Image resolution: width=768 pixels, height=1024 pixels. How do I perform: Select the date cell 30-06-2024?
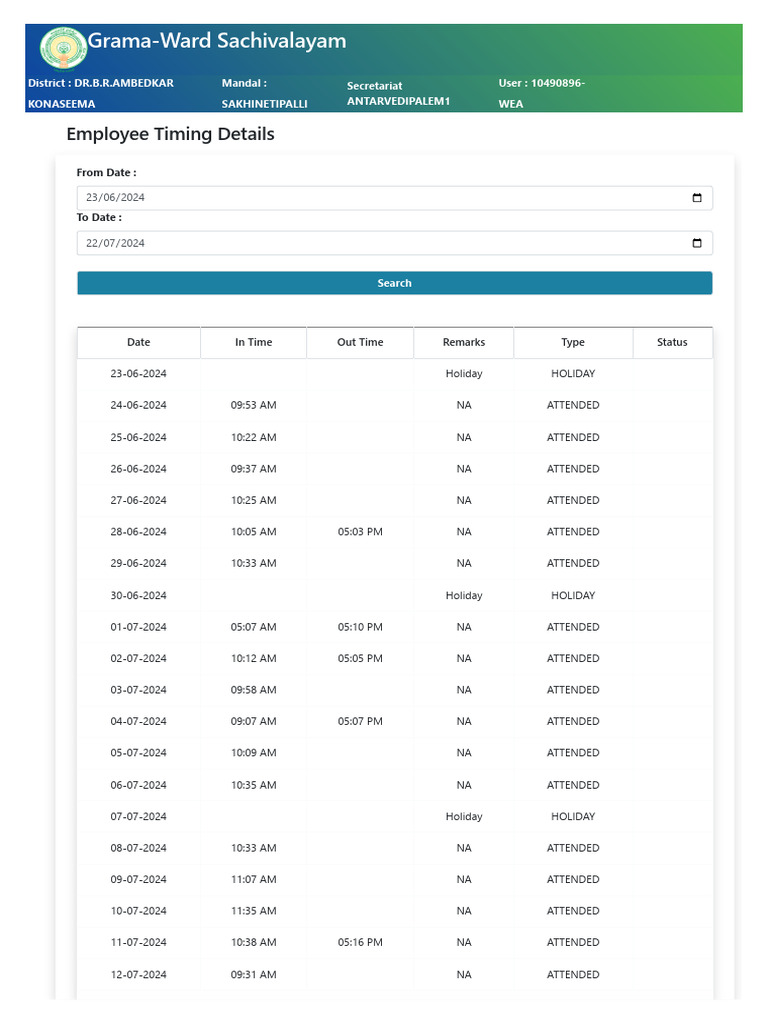138,596
